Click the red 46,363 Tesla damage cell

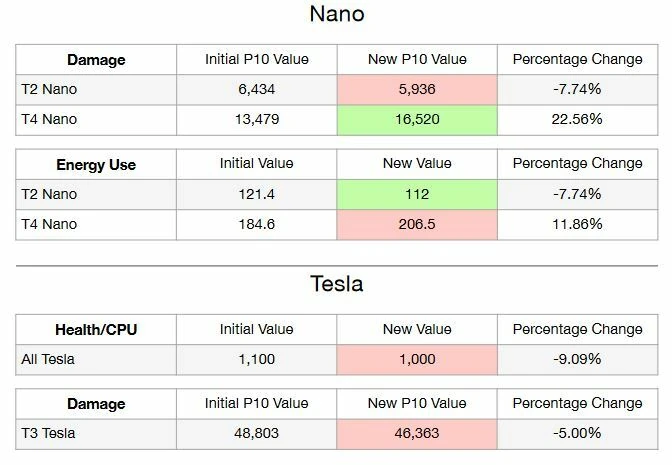417,434
